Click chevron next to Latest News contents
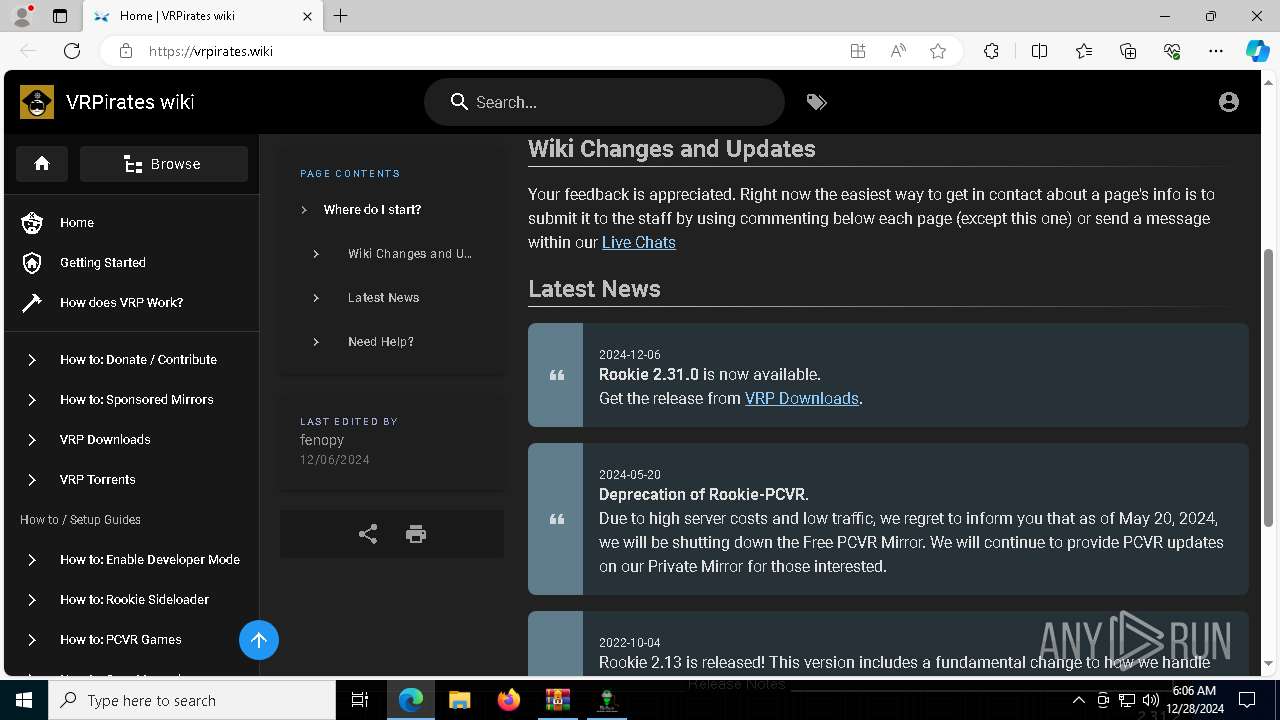The image size is (1280, 720). (x=316, y=298)
